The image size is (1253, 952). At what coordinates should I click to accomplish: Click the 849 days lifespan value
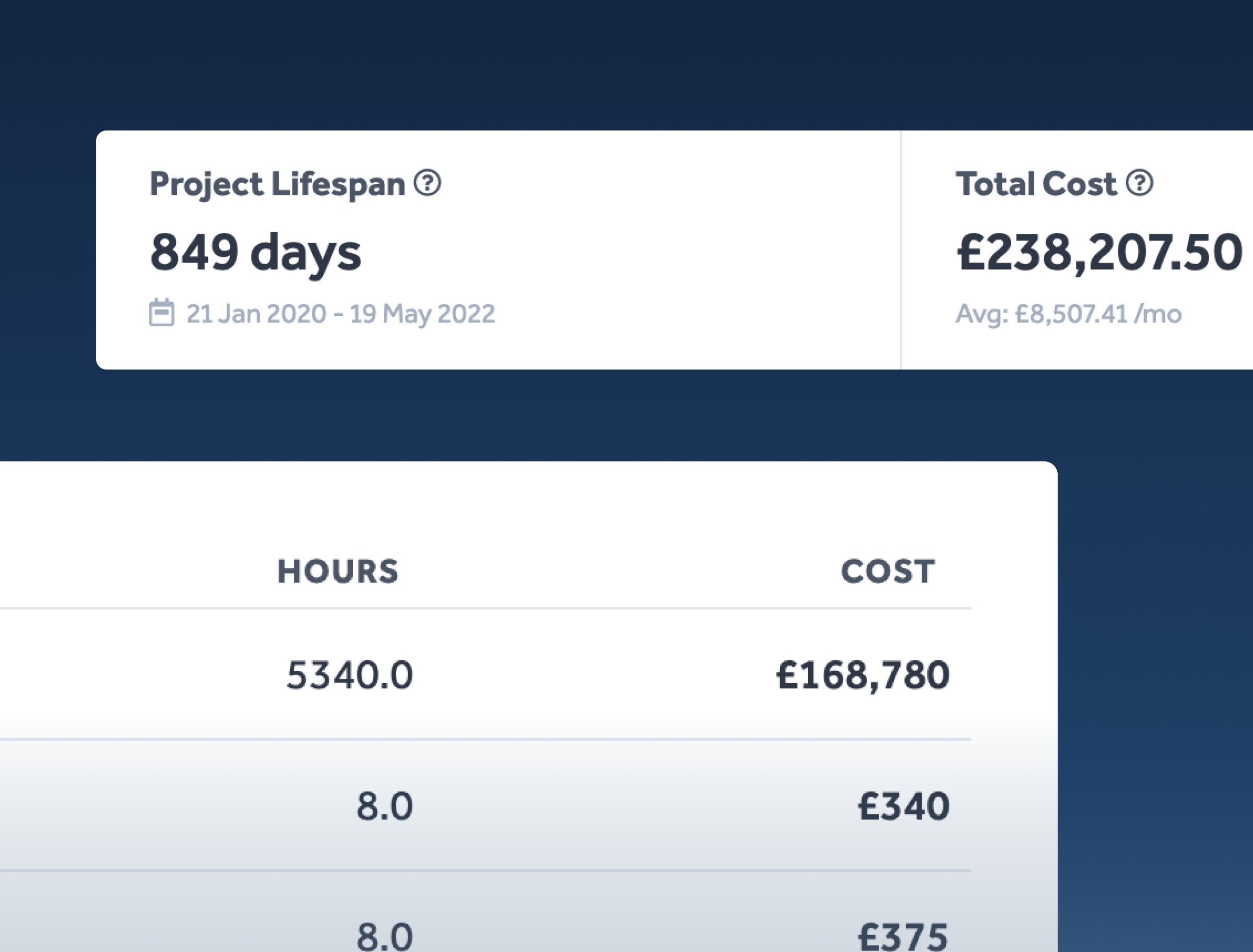(x=255, y=252)
